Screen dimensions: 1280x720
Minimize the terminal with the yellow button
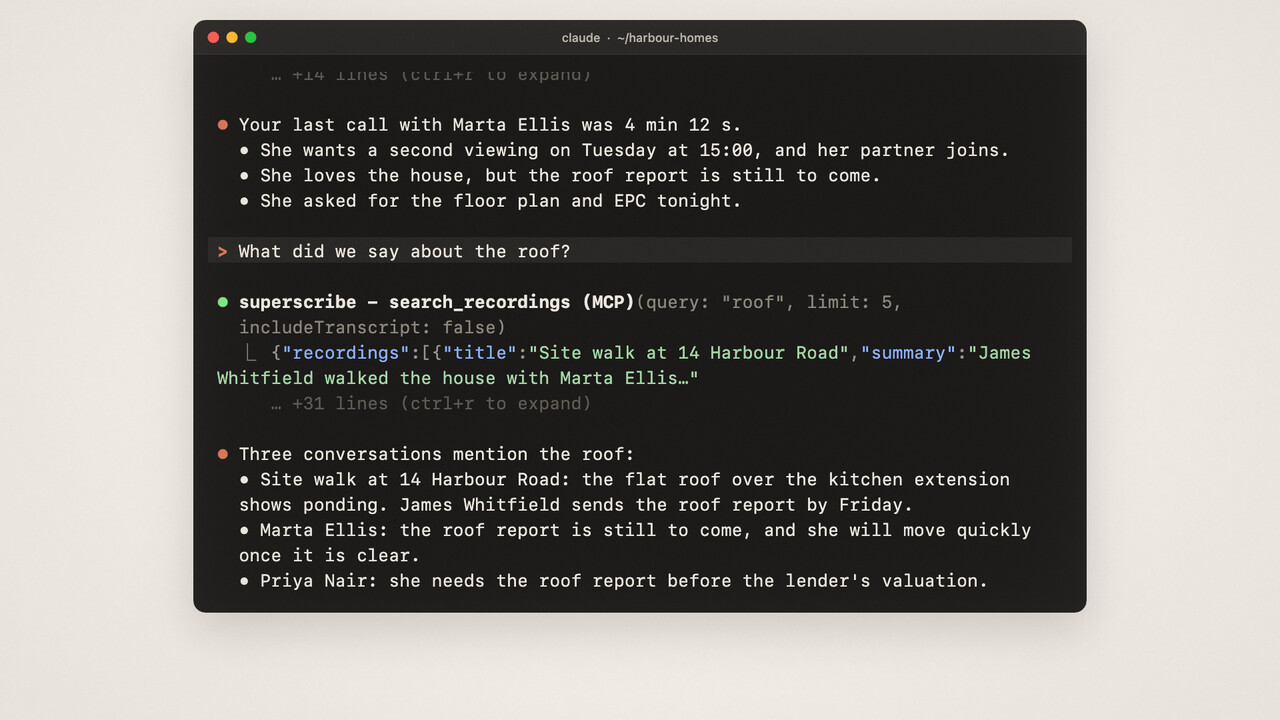[232, 38]
